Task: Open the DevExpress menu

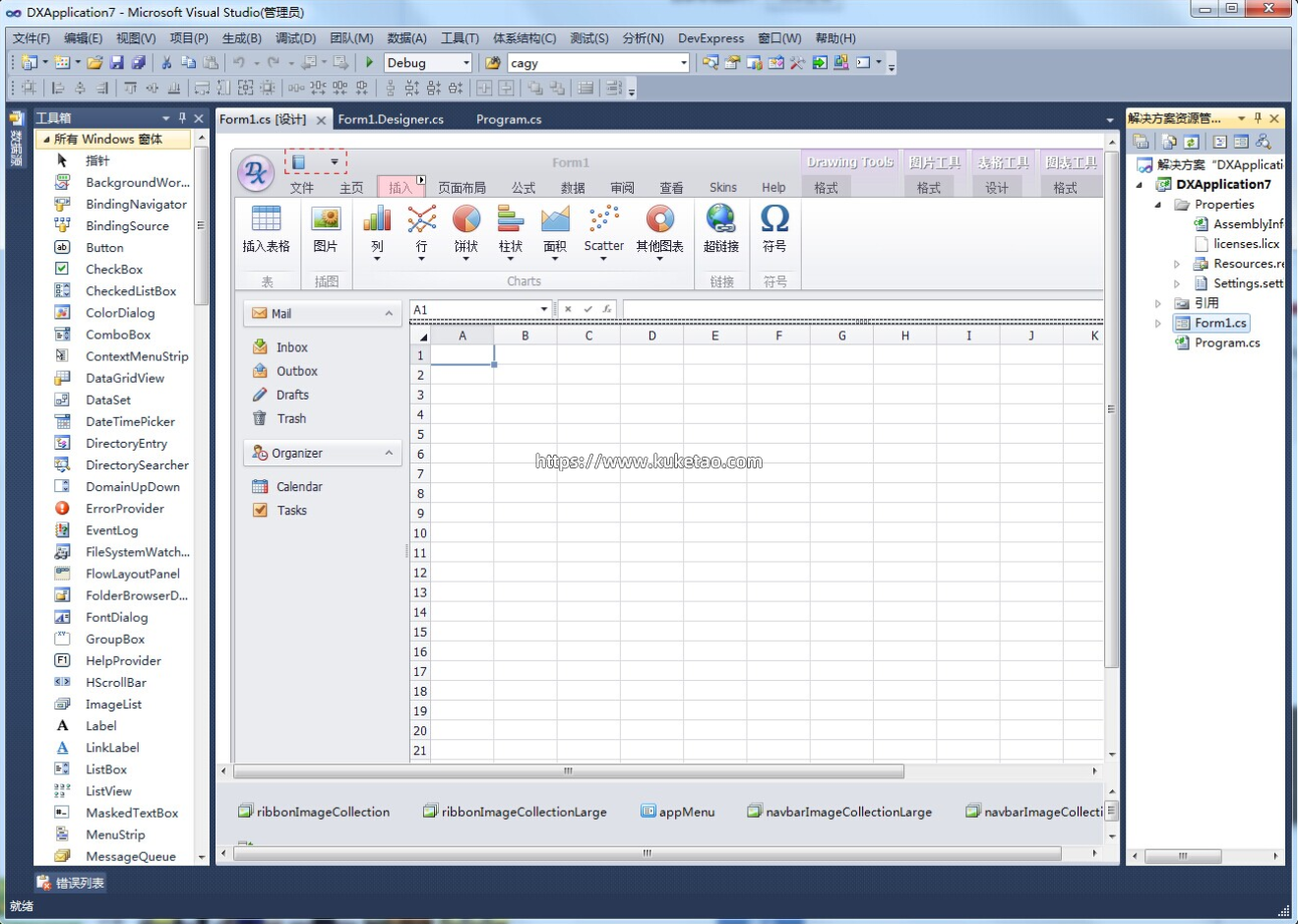Action: [x=711, y=38]
